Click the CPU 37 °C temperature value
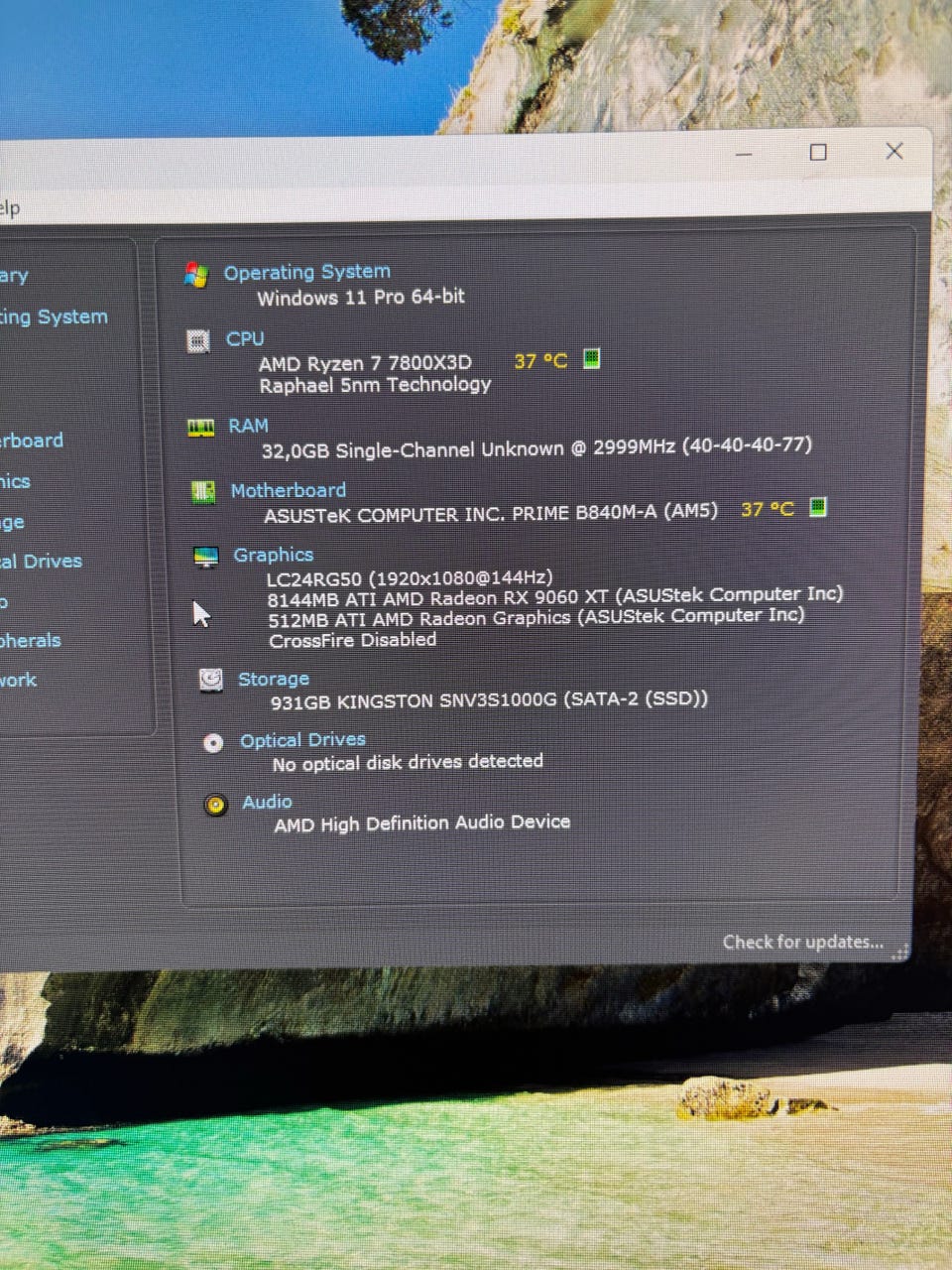This screenshot has height=1270, width=952. coord(540,360)
